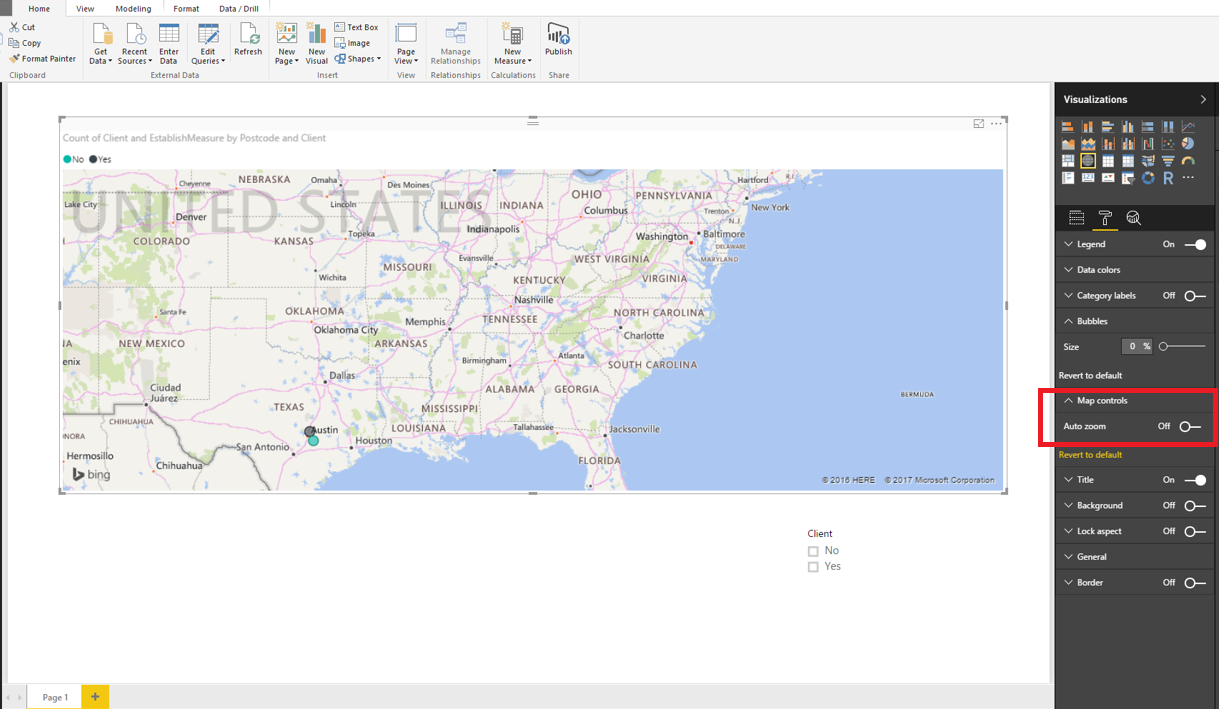Switch on Lock aspect

(x=1195, y=531)
